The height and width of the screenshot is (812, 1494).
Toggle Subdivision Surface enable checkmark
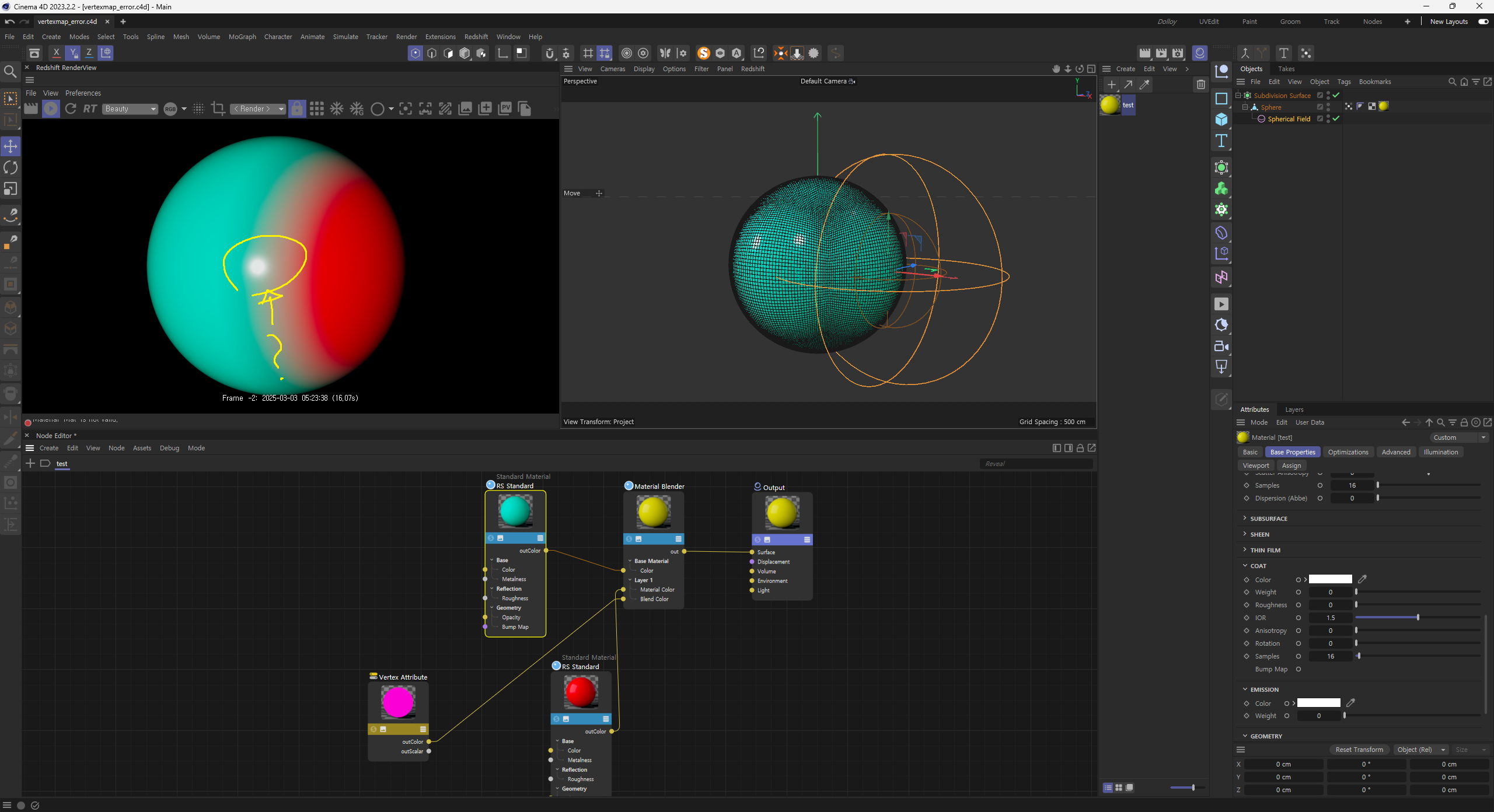[1336, 95]
